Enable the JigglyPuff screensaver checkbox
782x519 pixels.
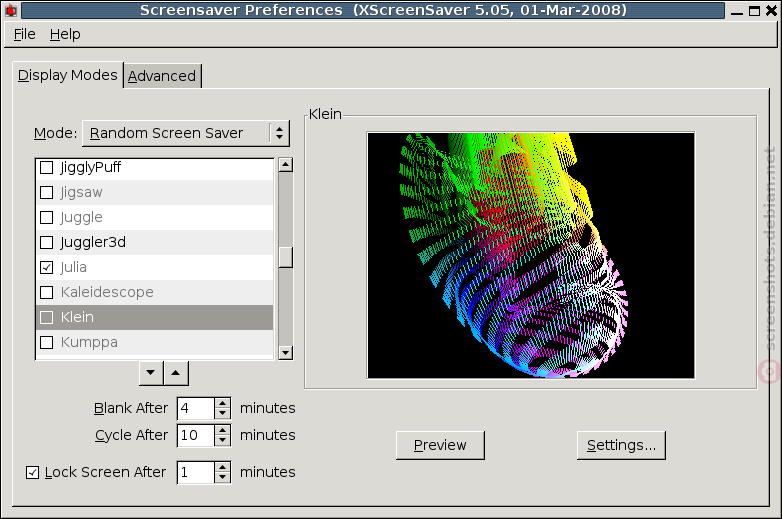(x=46, y=168)
